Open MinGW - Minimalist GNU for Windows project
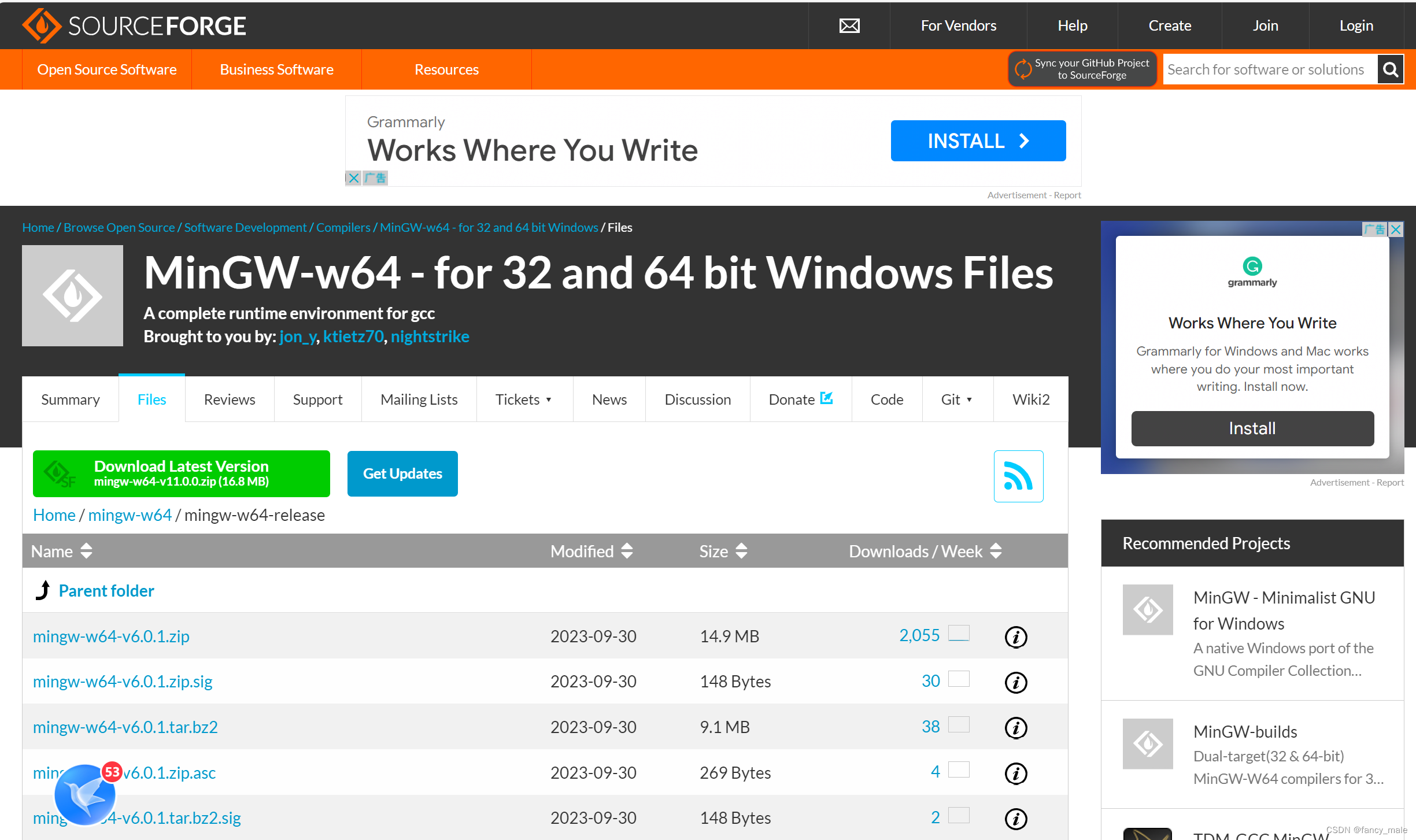The image size is (1416, 840). click(x=1284, y=610)
